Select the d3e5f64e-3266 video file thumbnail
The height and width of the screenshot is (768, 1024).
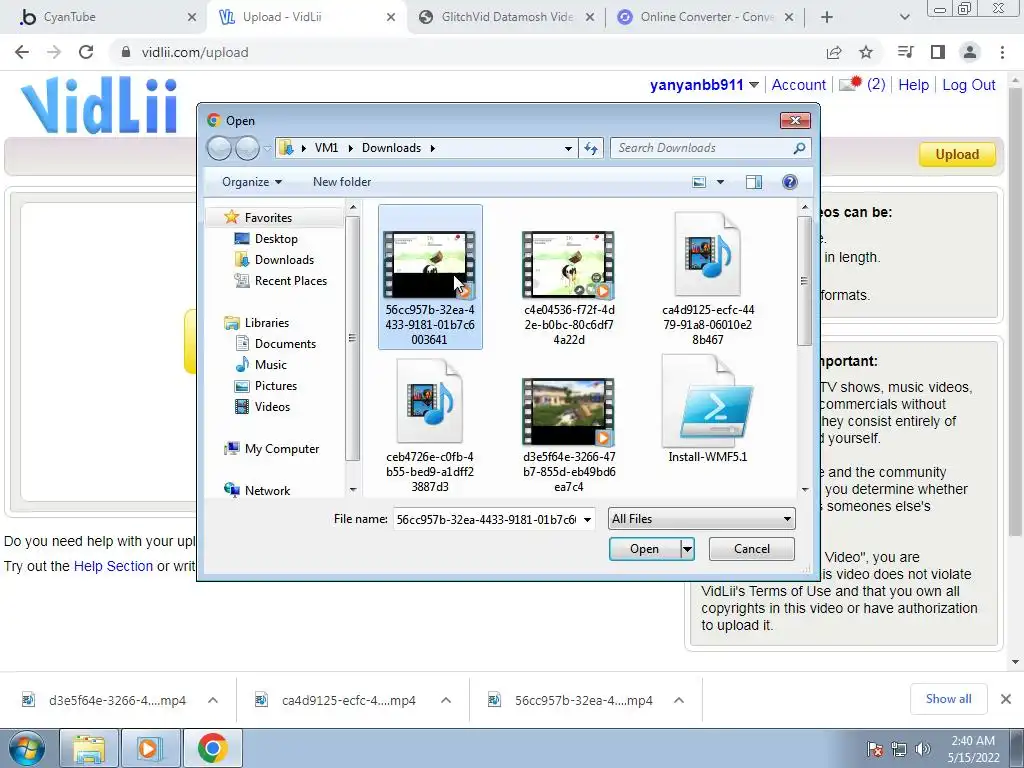click(x=568, y=411)
